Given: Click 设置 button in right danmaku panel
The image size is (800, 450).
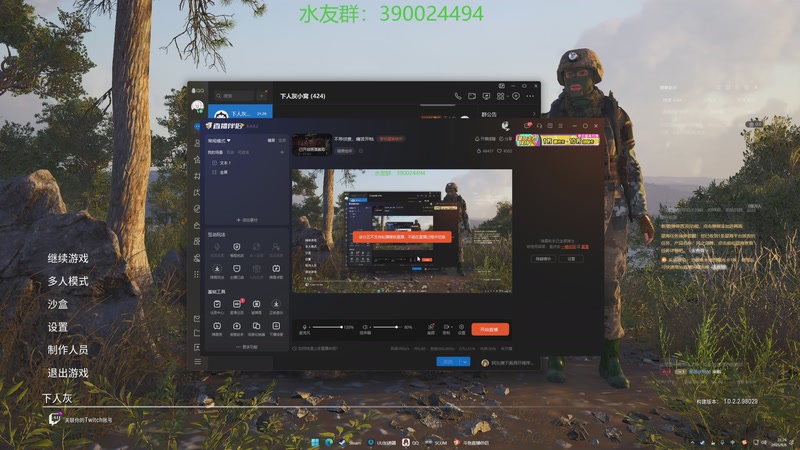Looking at the screenshot, I should 571,259.
